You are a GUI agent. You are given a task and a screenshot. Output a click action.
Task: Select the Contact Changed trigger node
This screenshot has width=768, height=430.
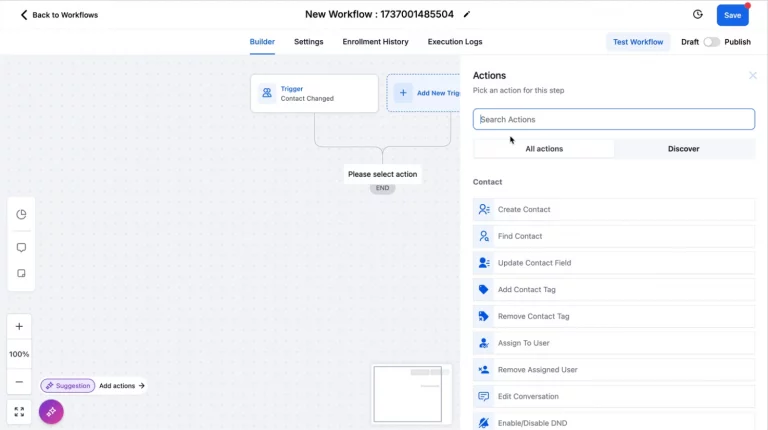point(314,93)
